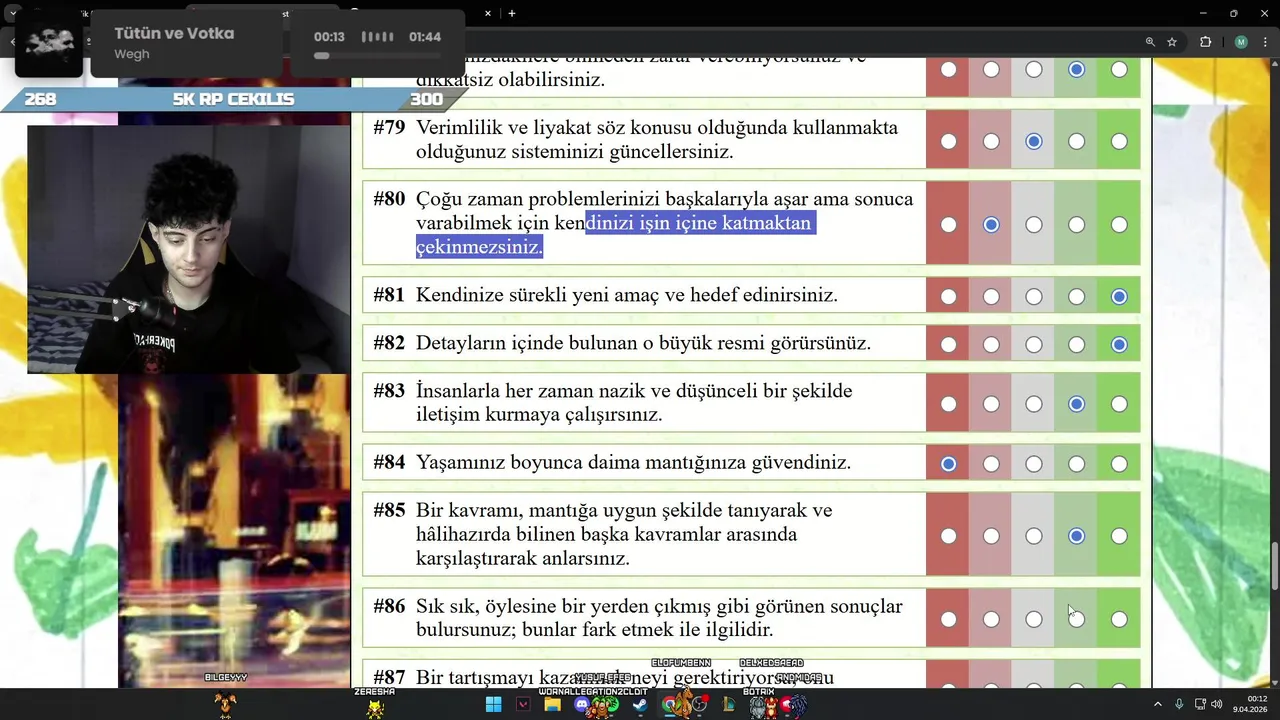Screen dimensions: 1280x720
Task: Open the browser Extensions puzzle icon
Action: pyautogui.click(x=1205, y=42)
